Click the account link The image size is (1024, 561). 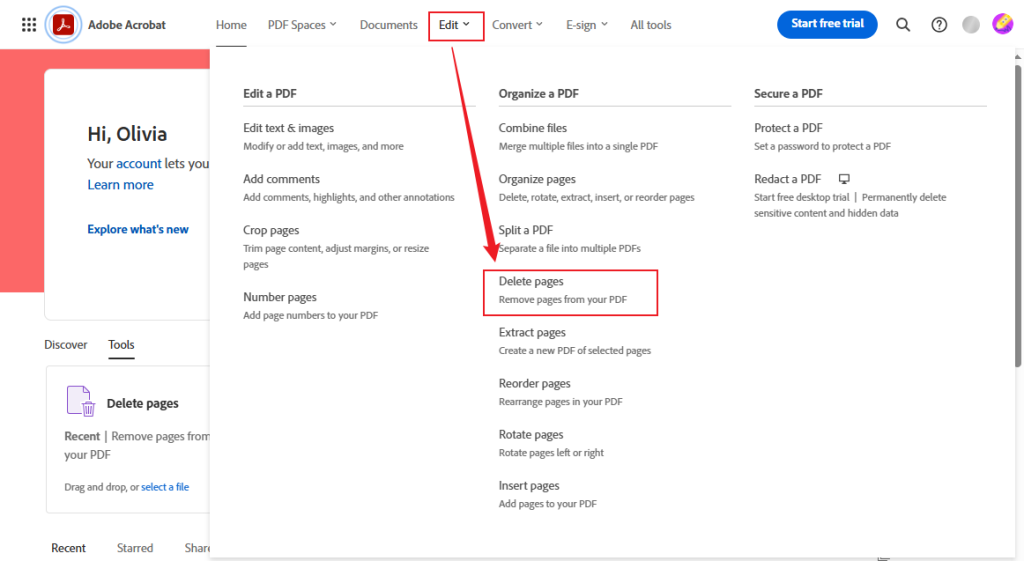[x=138, y=163]
